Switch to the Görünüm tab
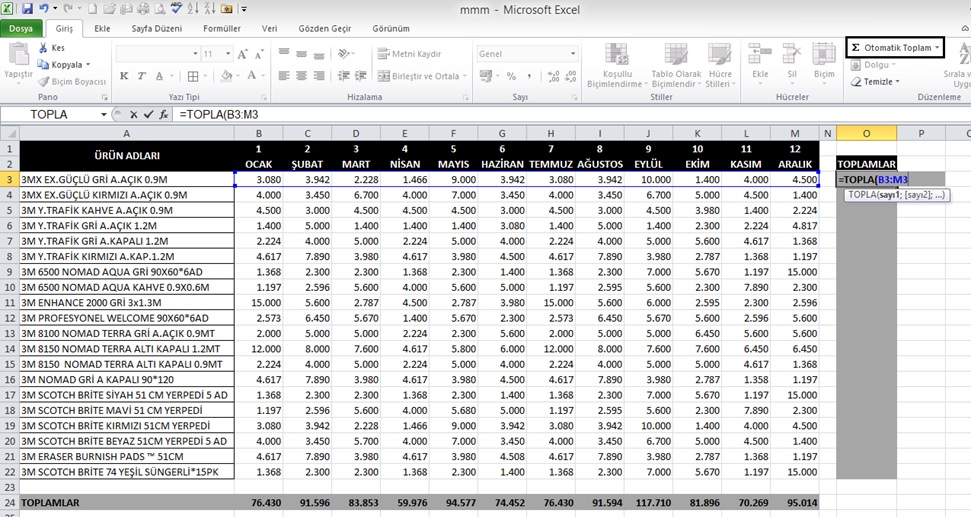Viewport: 971px width, 517px height. (391, 28)
